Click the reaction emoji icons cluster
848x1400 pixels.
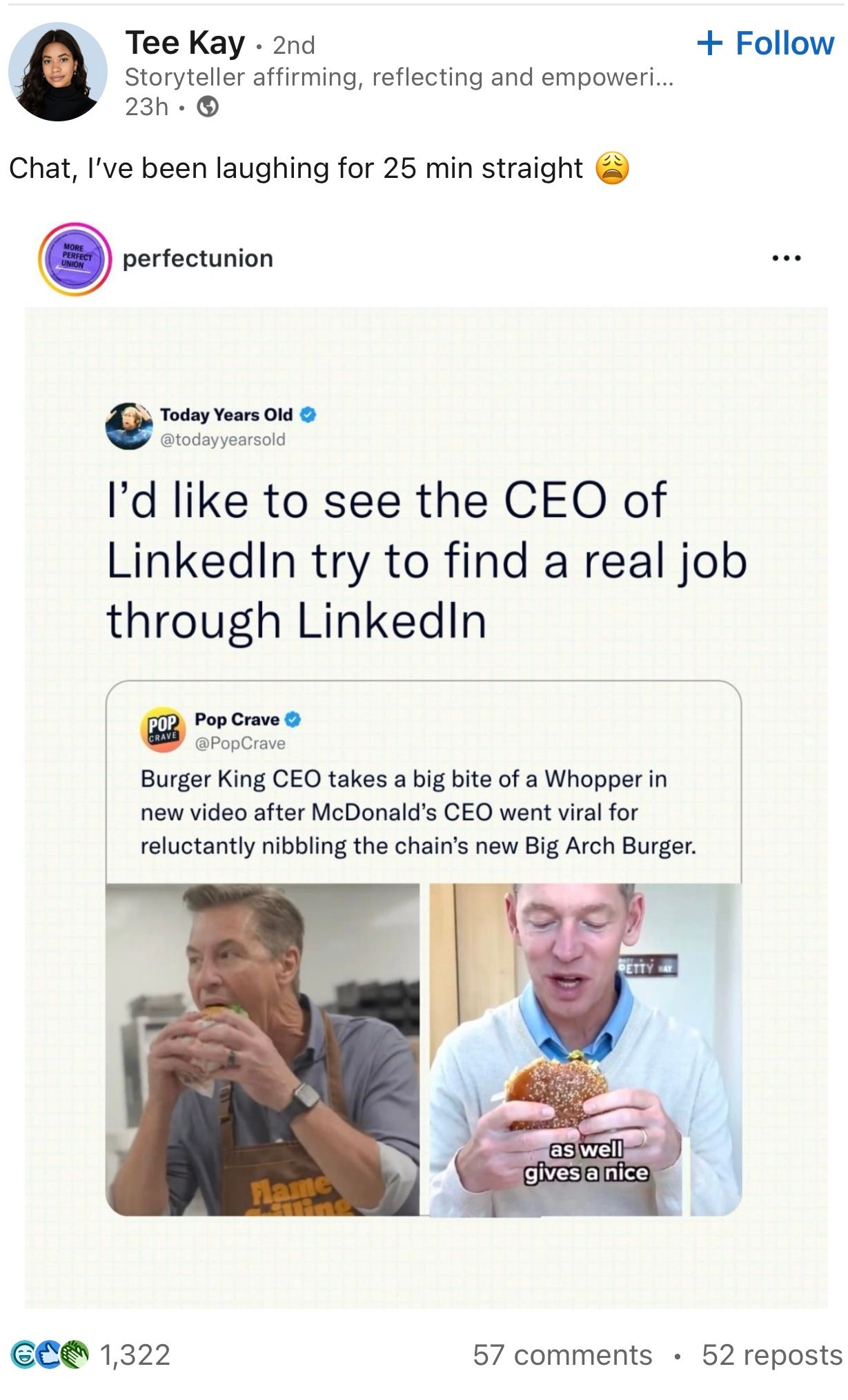(50, 1354)
